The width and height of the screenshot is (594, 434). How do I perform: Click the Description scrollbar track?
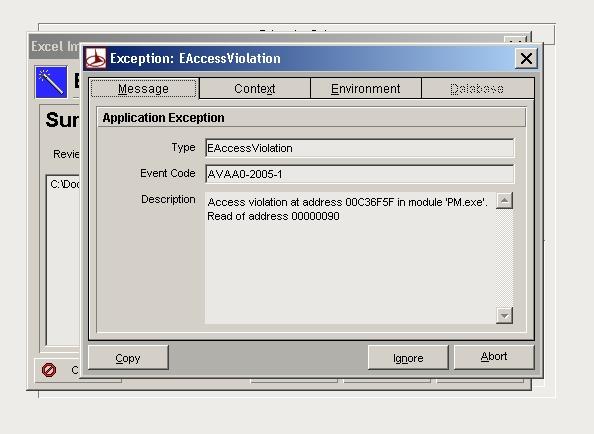(504, 258)
